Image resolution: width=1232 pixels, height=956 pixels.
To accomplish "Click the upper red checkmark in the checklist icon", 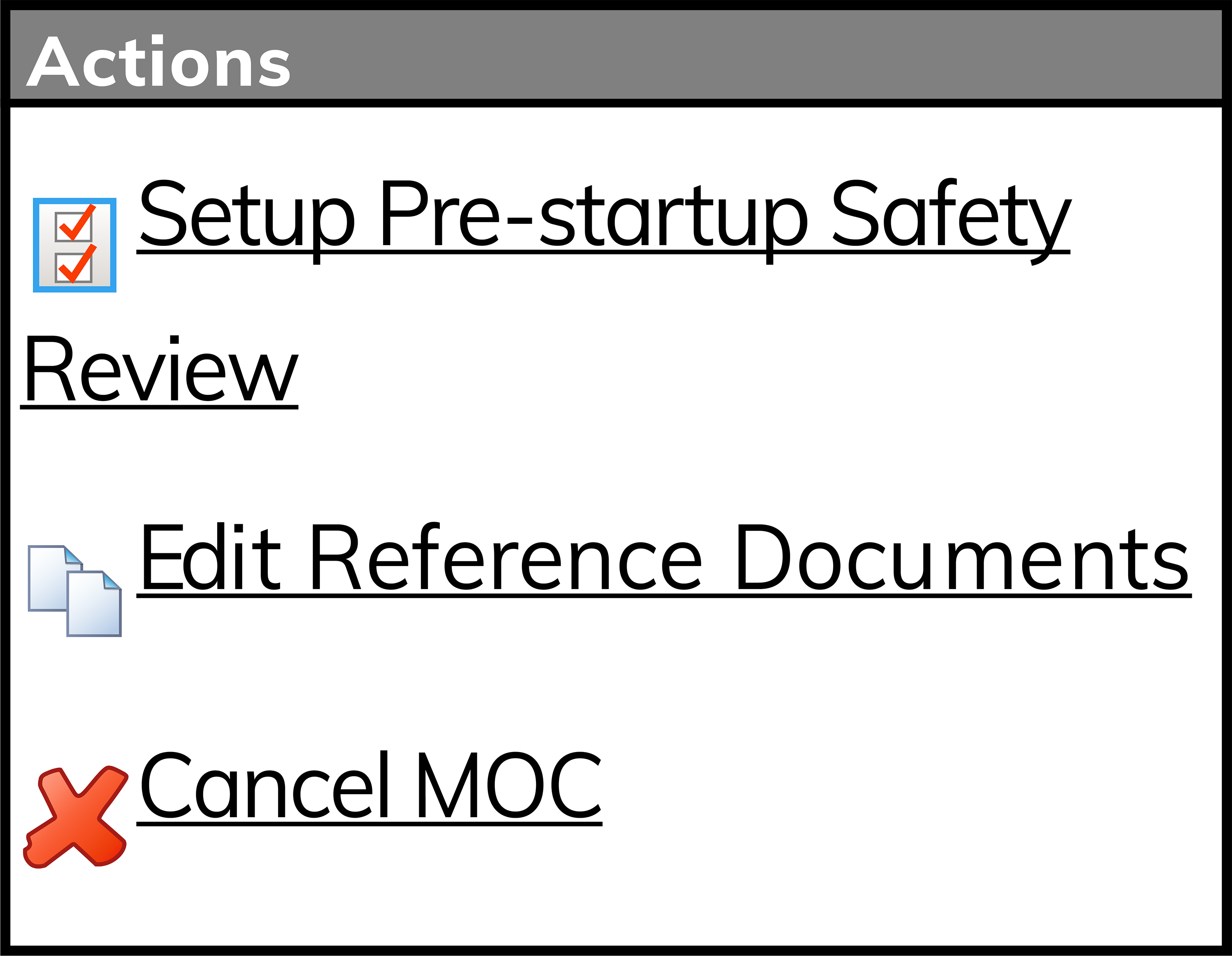I will coord(77,222).
